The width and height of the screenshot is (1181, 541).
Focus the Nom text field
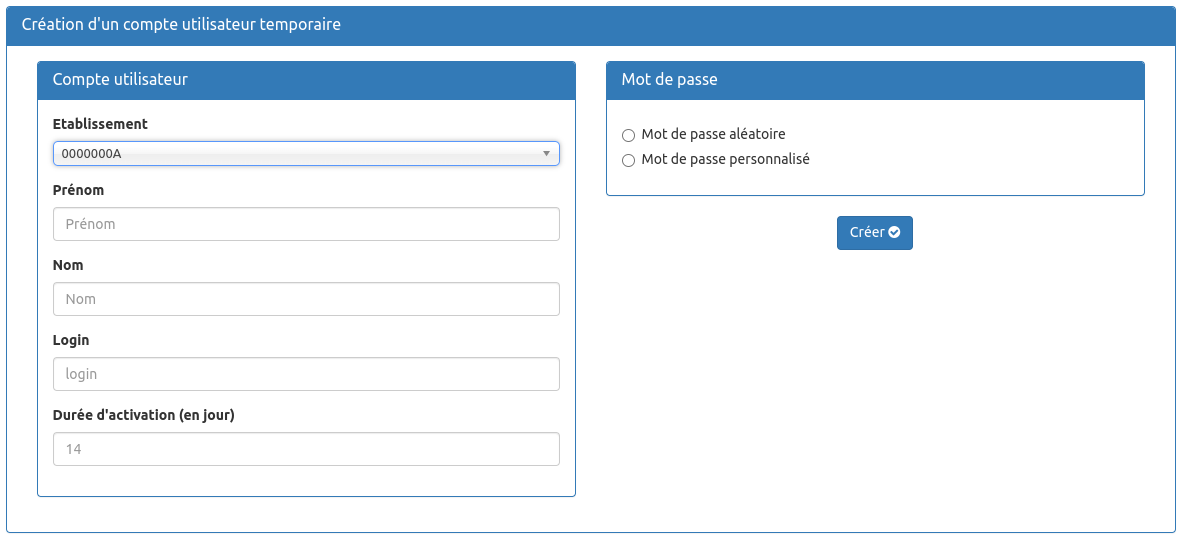(306, 299)
